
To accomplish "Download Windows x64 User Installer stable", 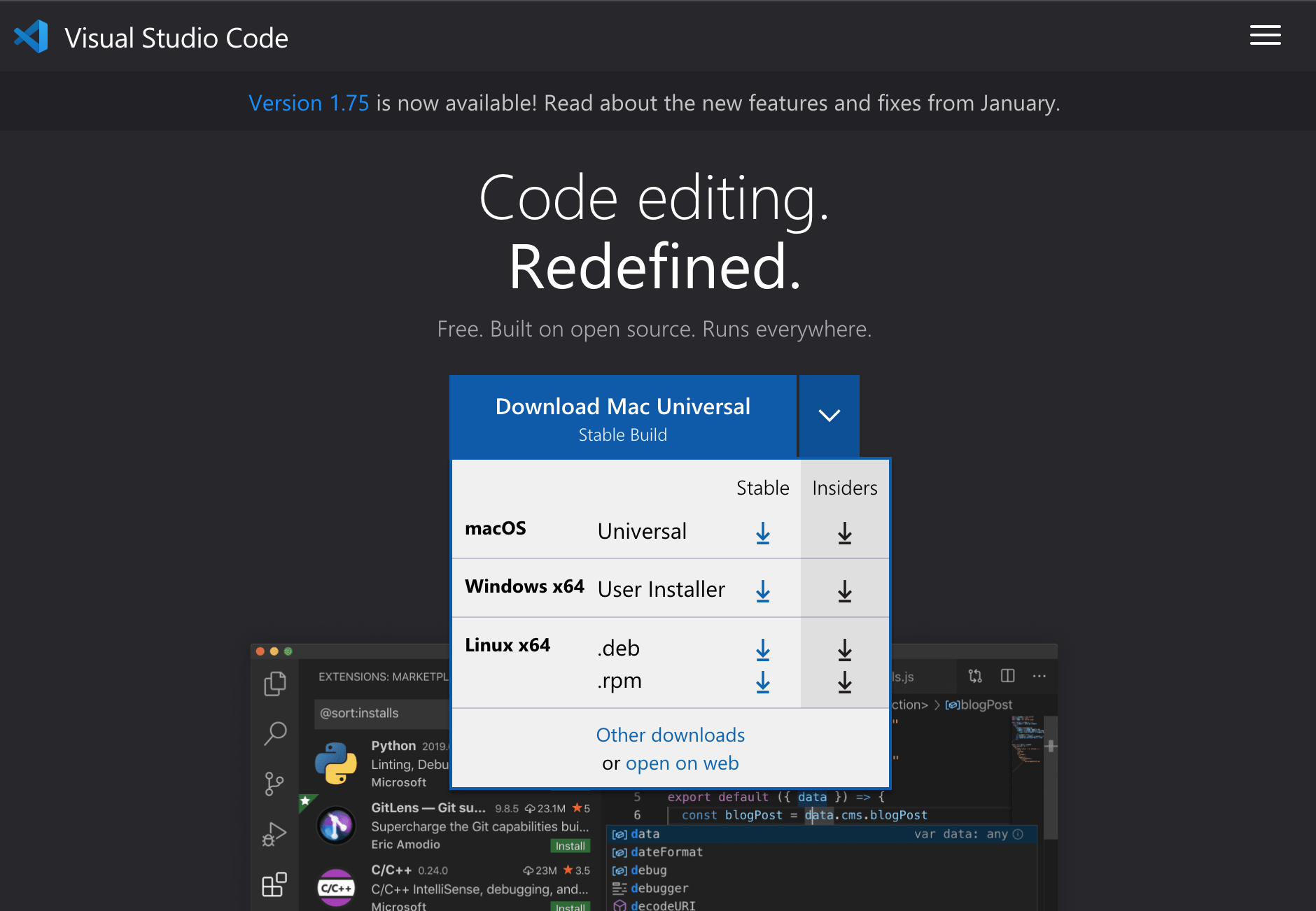I will [762, 591].
